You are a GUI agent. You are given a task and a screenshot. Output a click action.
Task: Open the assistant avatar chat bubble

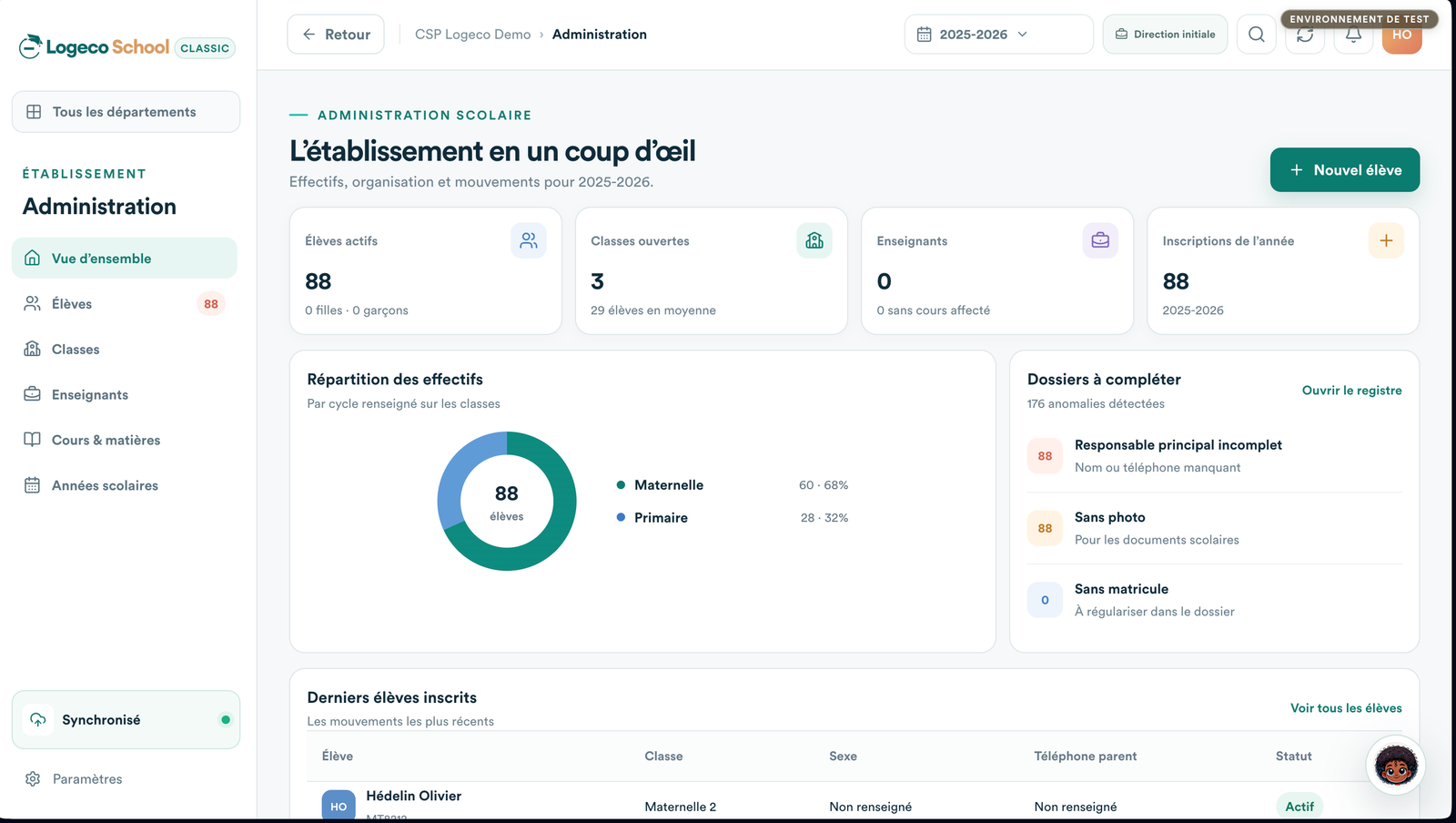[x=1396, y=766]
